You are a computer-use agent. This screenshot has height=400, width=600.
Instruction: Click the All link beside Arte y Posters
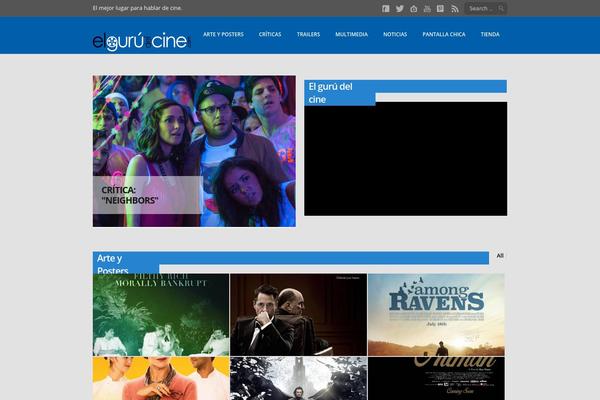(x=500, y=256)
